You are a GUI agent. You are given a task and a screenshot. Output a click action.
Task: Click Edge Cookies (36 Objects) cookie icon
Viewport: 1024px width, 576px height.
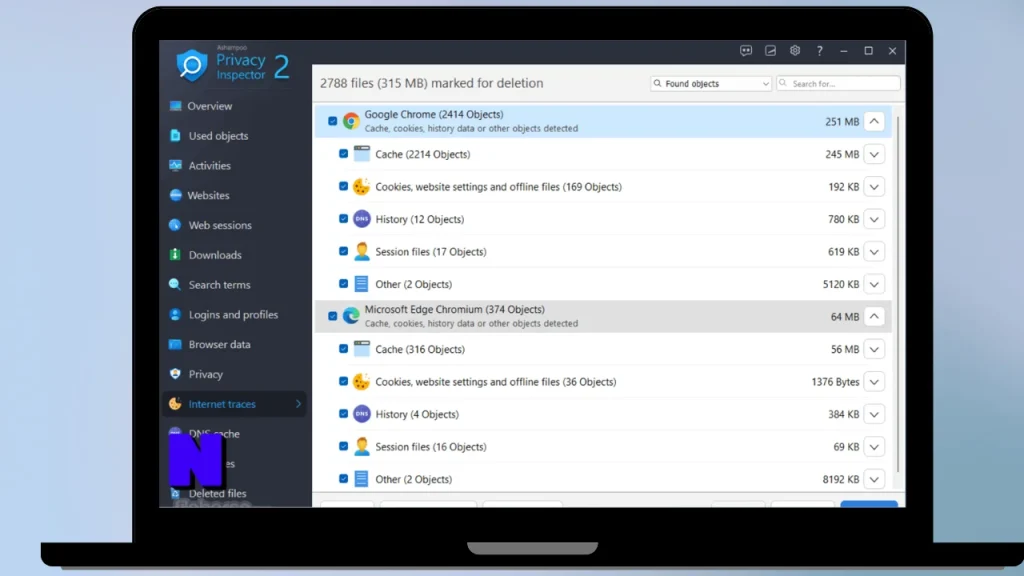coord(362,381)
